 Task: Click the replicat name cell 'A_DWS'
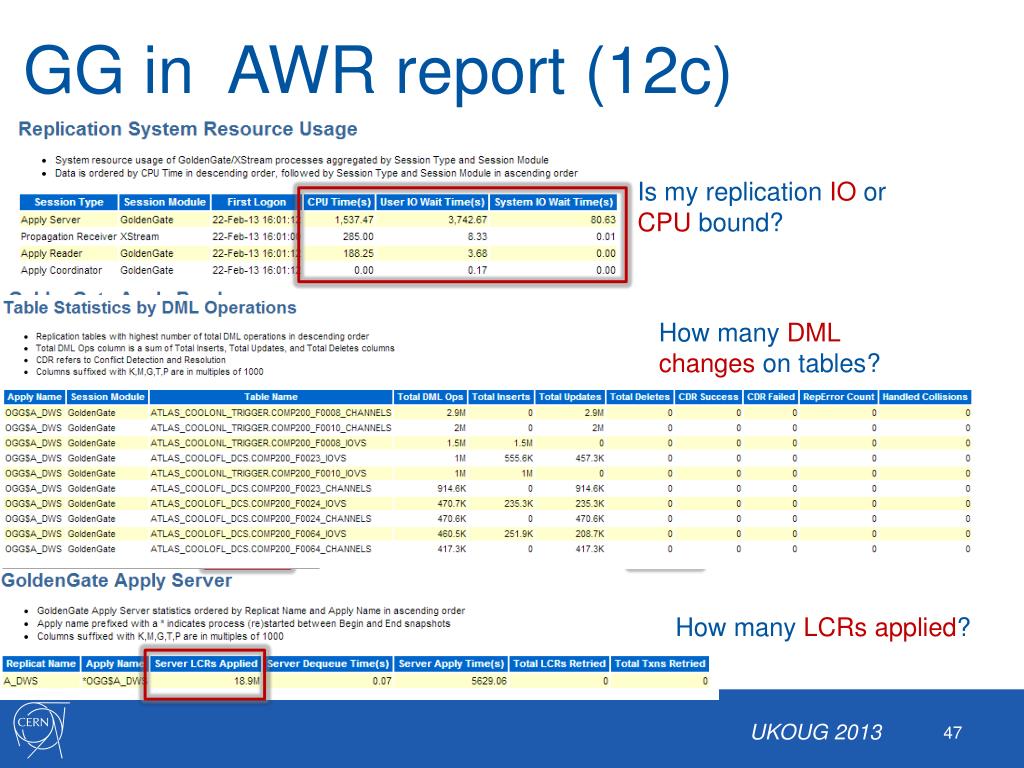point(21,680)
